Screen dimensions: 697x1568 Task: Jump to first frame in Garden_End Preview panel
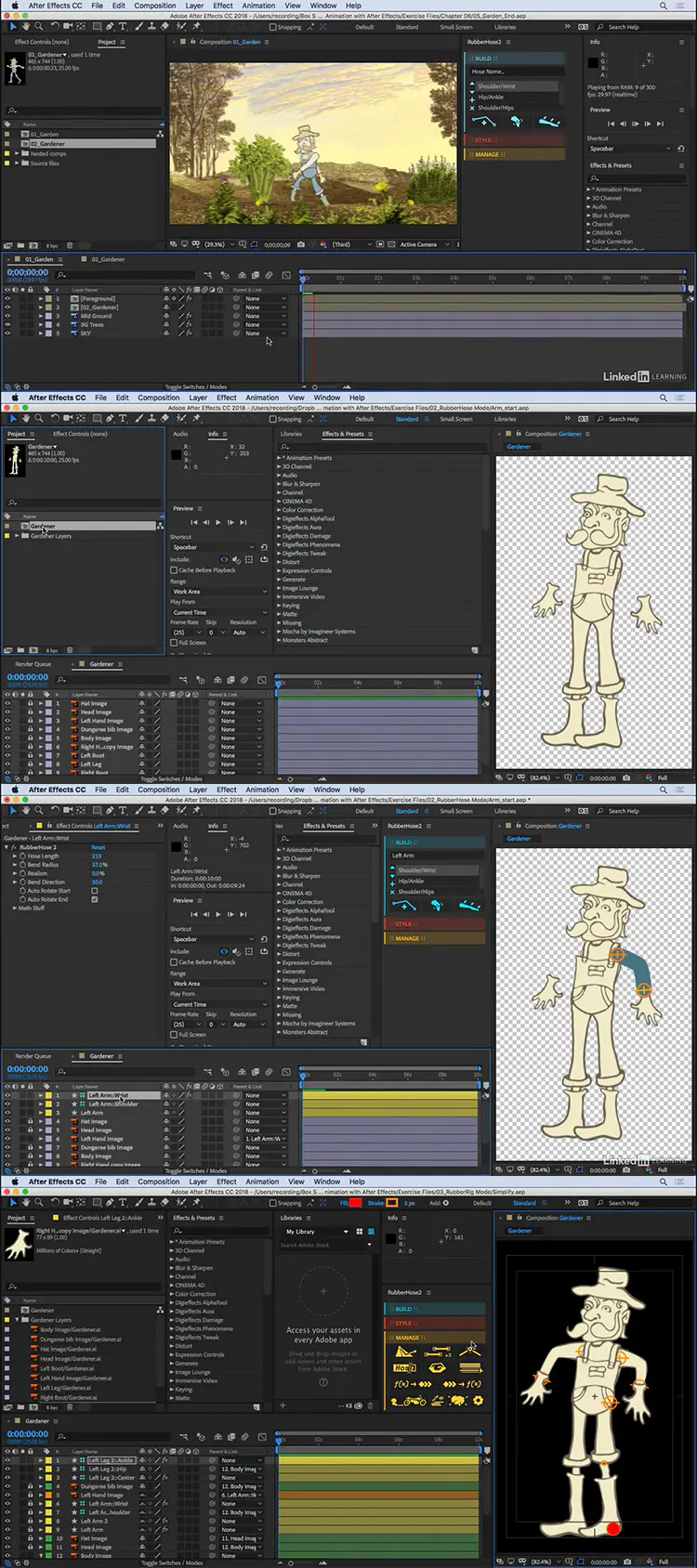611,124
